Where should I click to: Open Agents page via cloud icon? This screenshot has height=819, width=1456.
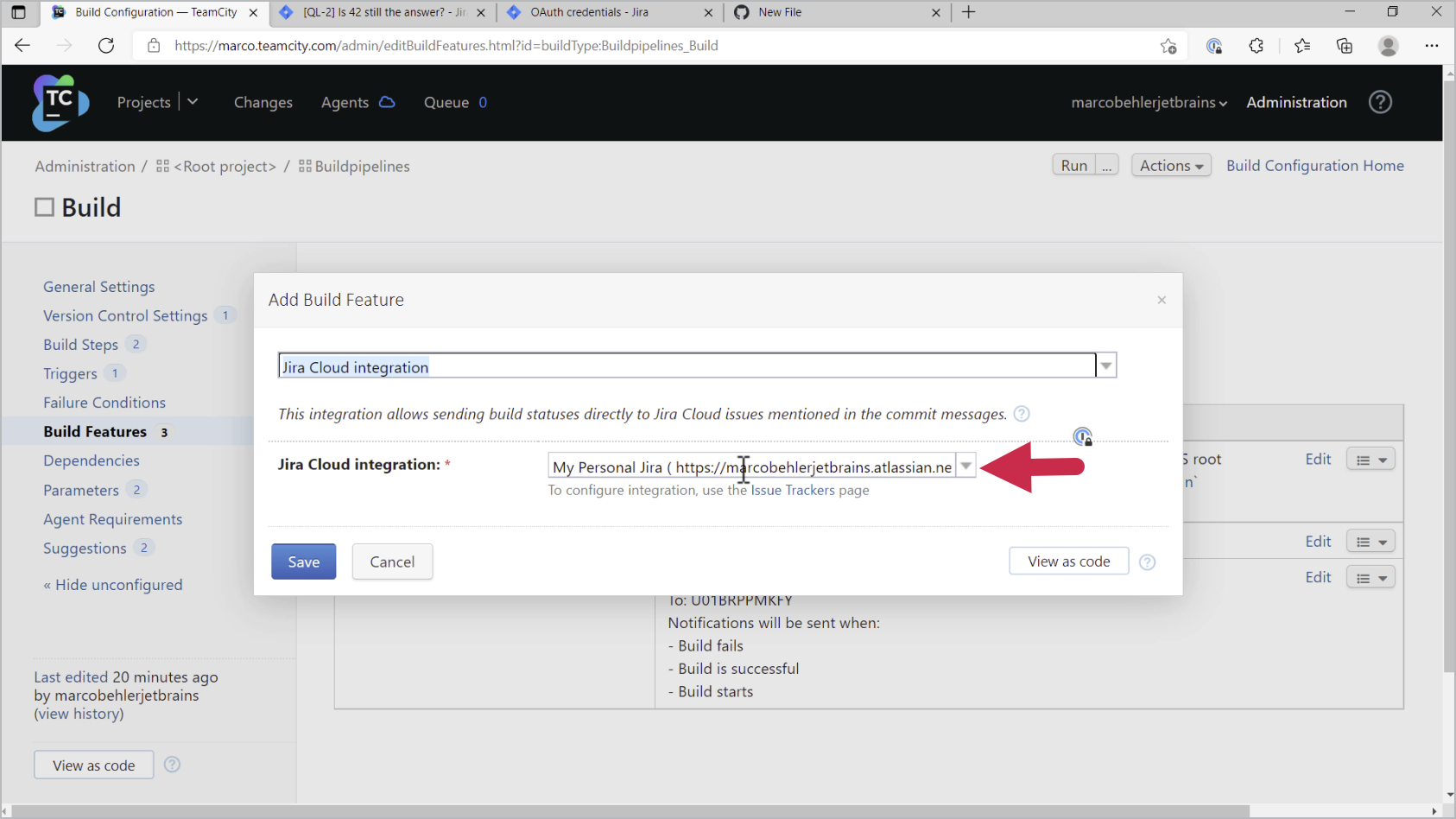click(387, 102)
